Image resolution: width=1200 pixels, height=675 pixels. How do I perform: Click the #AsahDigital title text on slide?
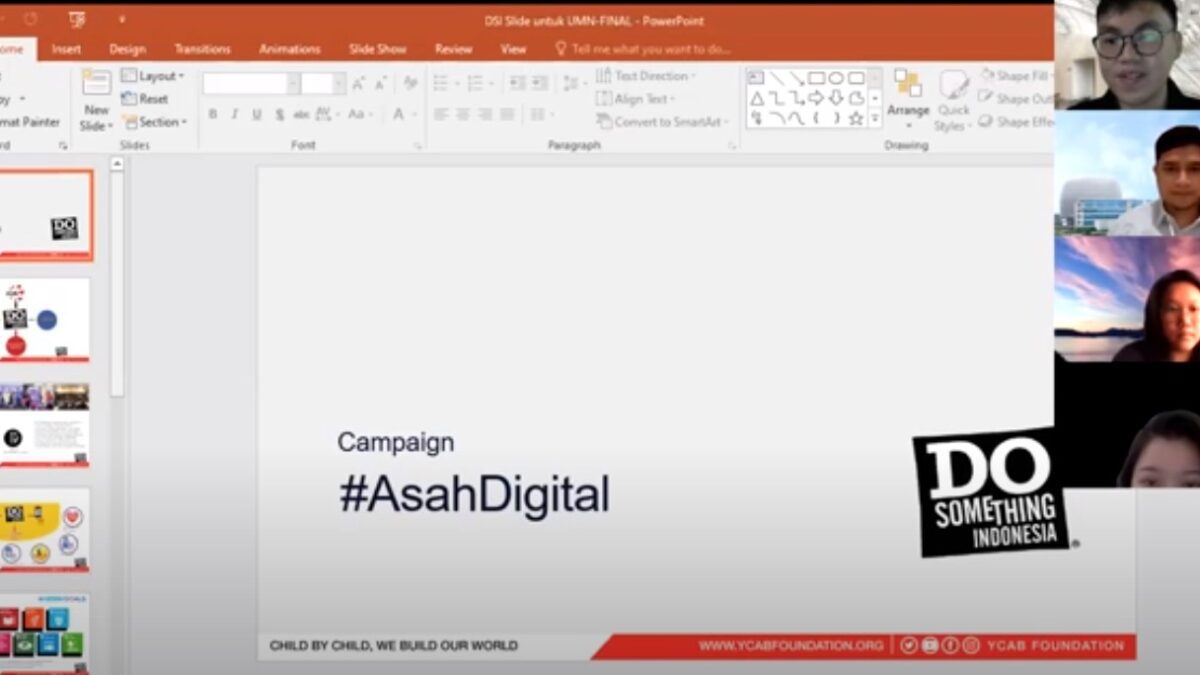pos(474,495)
